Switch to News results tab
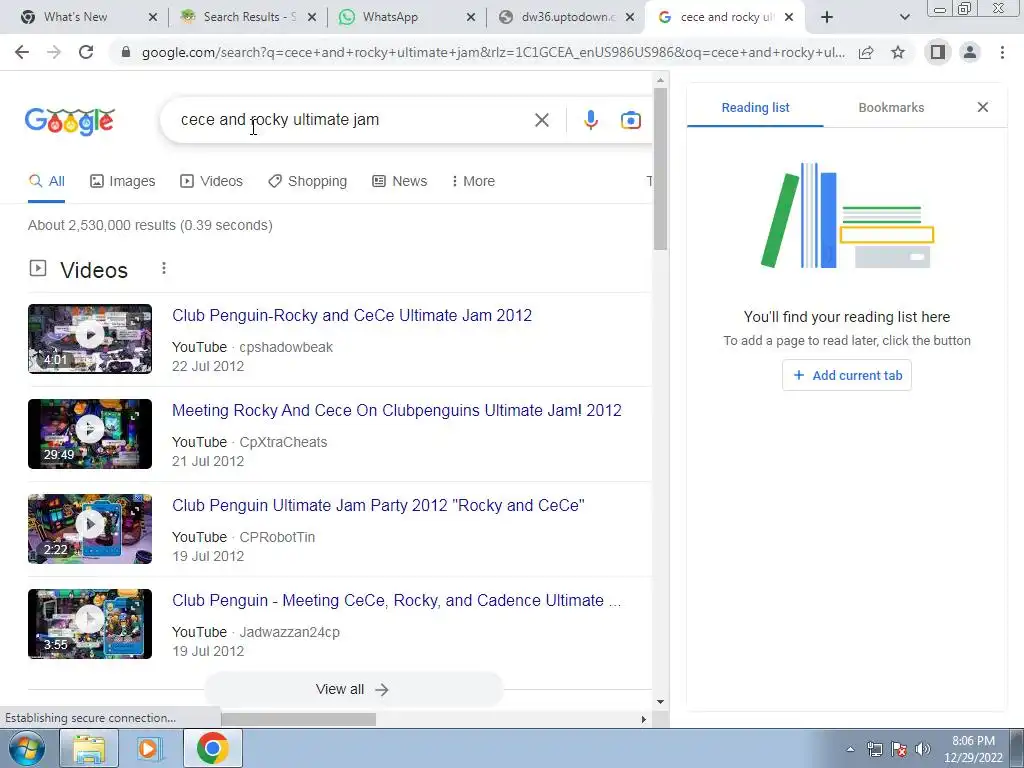The width and height of the screenshot is (1024, 768). (x=400, y=182)
